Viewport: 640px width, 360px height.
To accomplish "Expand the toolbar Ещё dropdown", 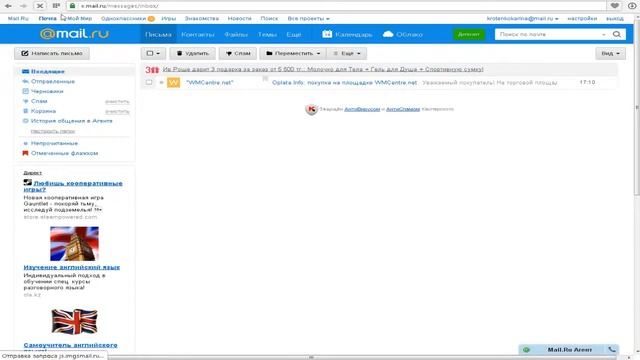I will tap(347, 53).
